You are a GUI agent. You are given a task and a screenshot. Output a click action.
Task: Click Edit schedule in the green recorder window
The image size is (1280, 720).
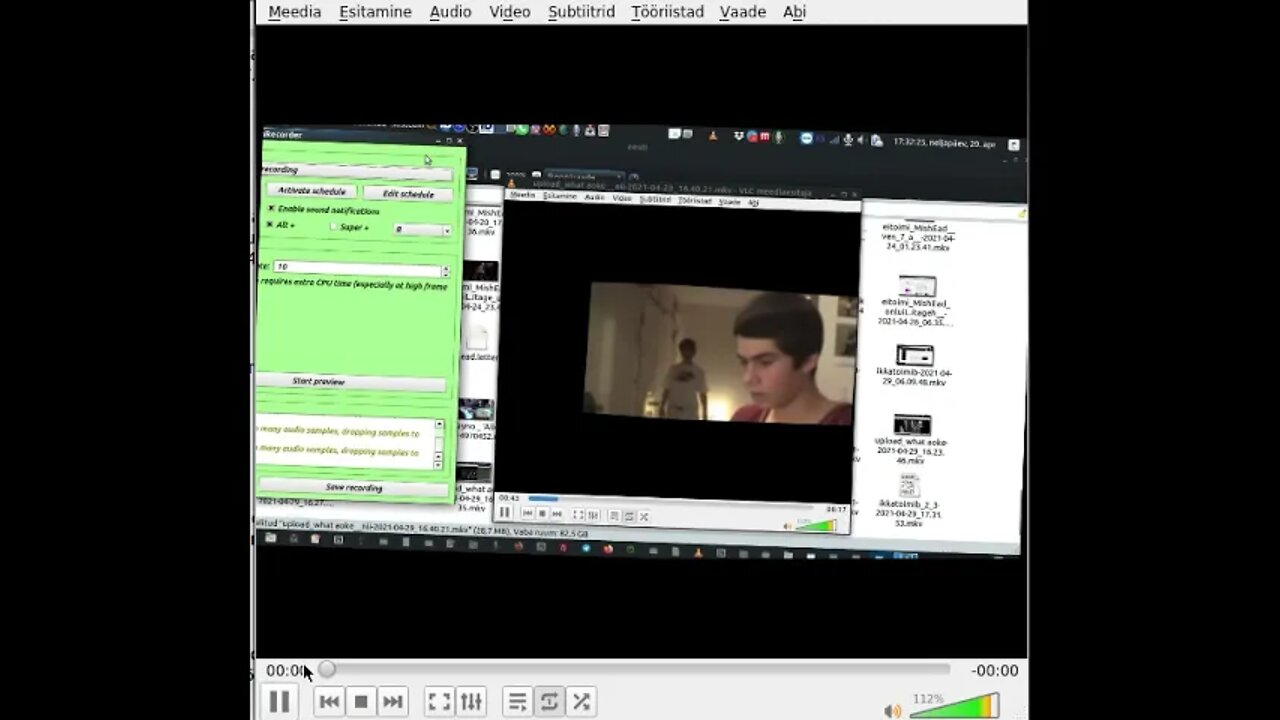click(x=408, y=194)
